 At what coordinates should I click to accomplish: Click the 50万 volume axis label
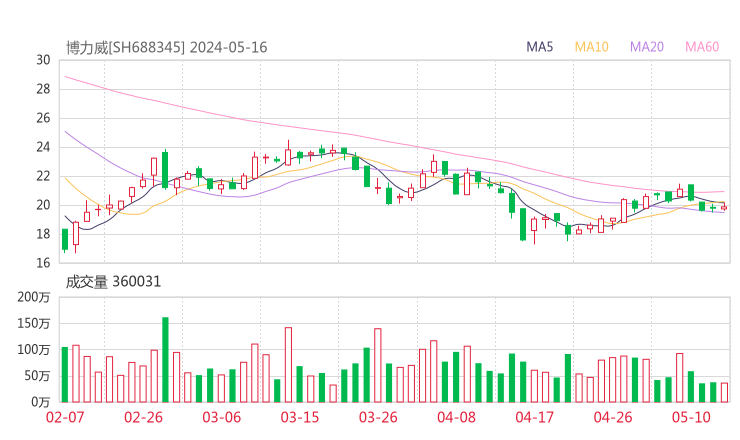point(37,376)
